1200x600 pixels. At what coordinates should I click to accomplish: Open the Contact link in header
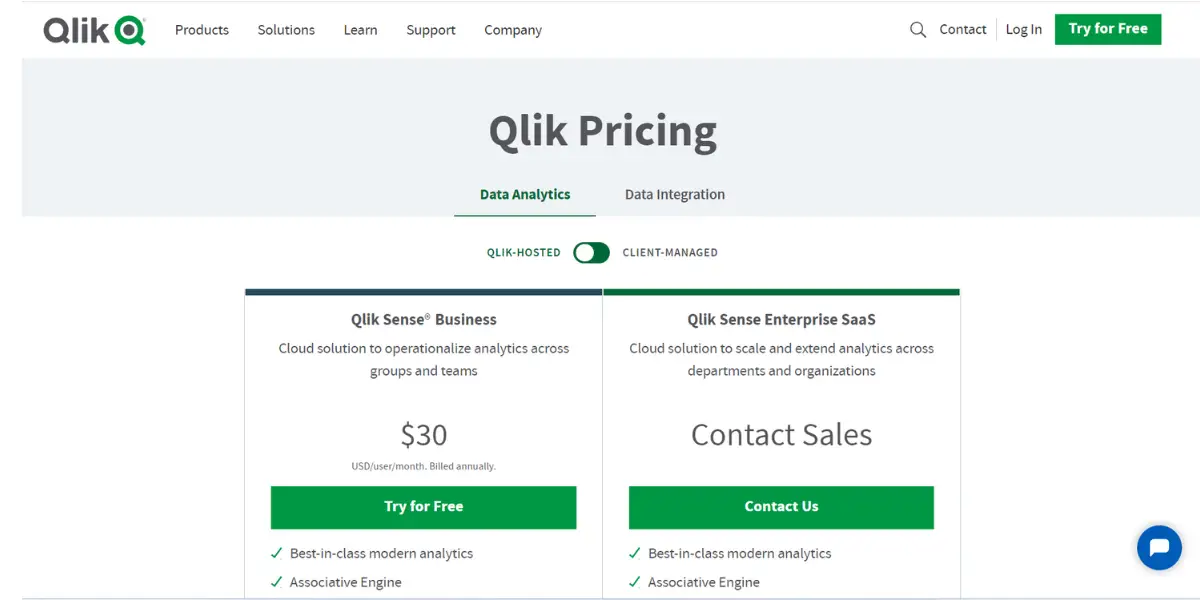tap(963, 30)
